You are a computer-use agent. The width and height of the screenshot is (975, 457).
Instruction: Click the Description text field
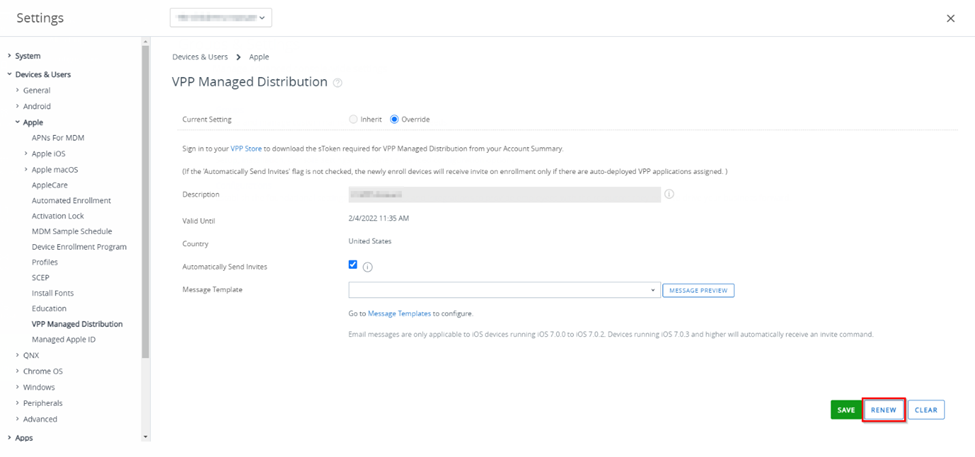(504, 195)
